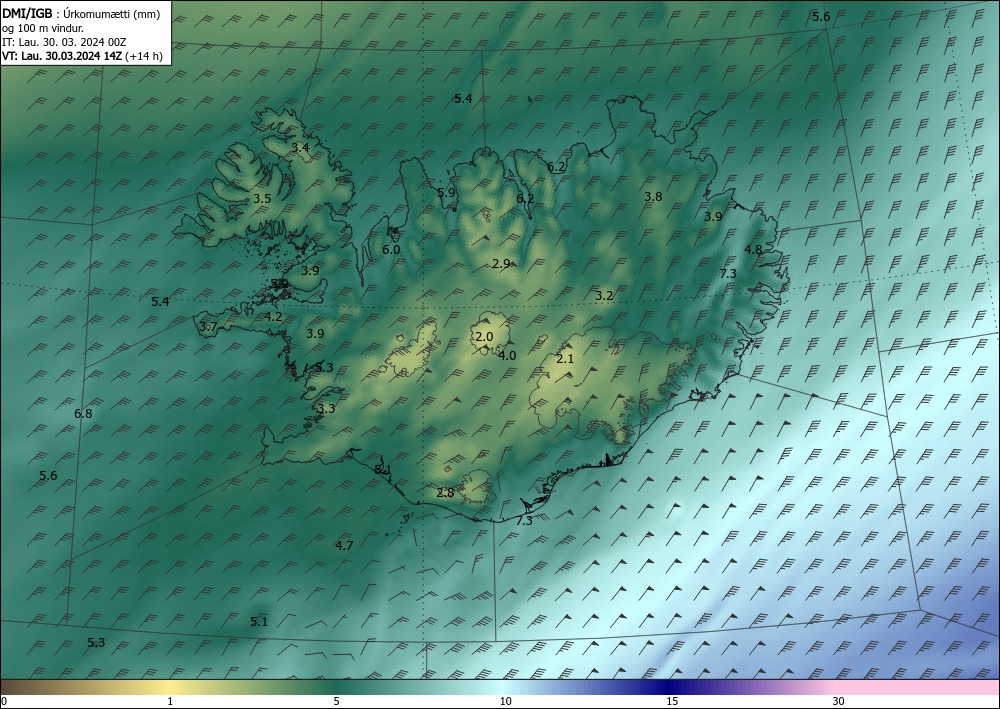This screenshot has width=1000, height=709.
Task: Click the "10" label on the color scale
Action: 505,702
